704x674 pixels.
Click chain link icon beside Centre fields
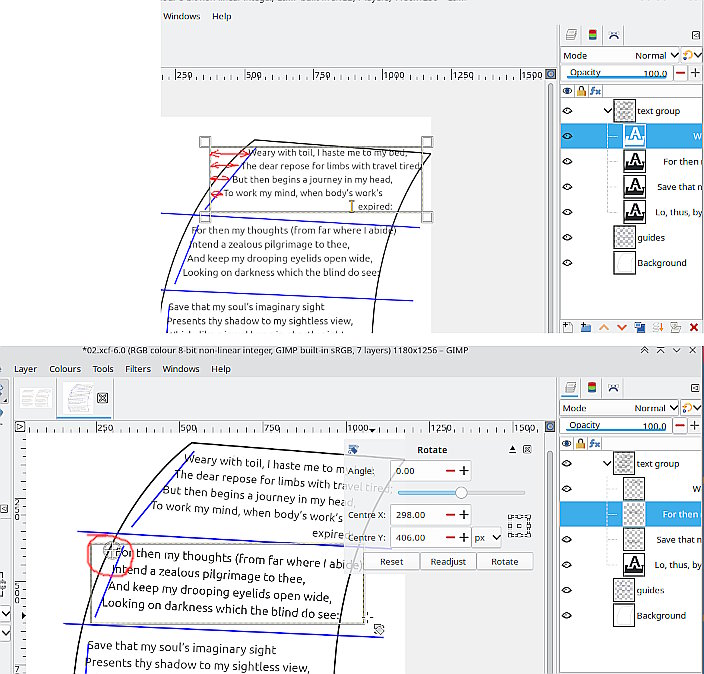519,526
